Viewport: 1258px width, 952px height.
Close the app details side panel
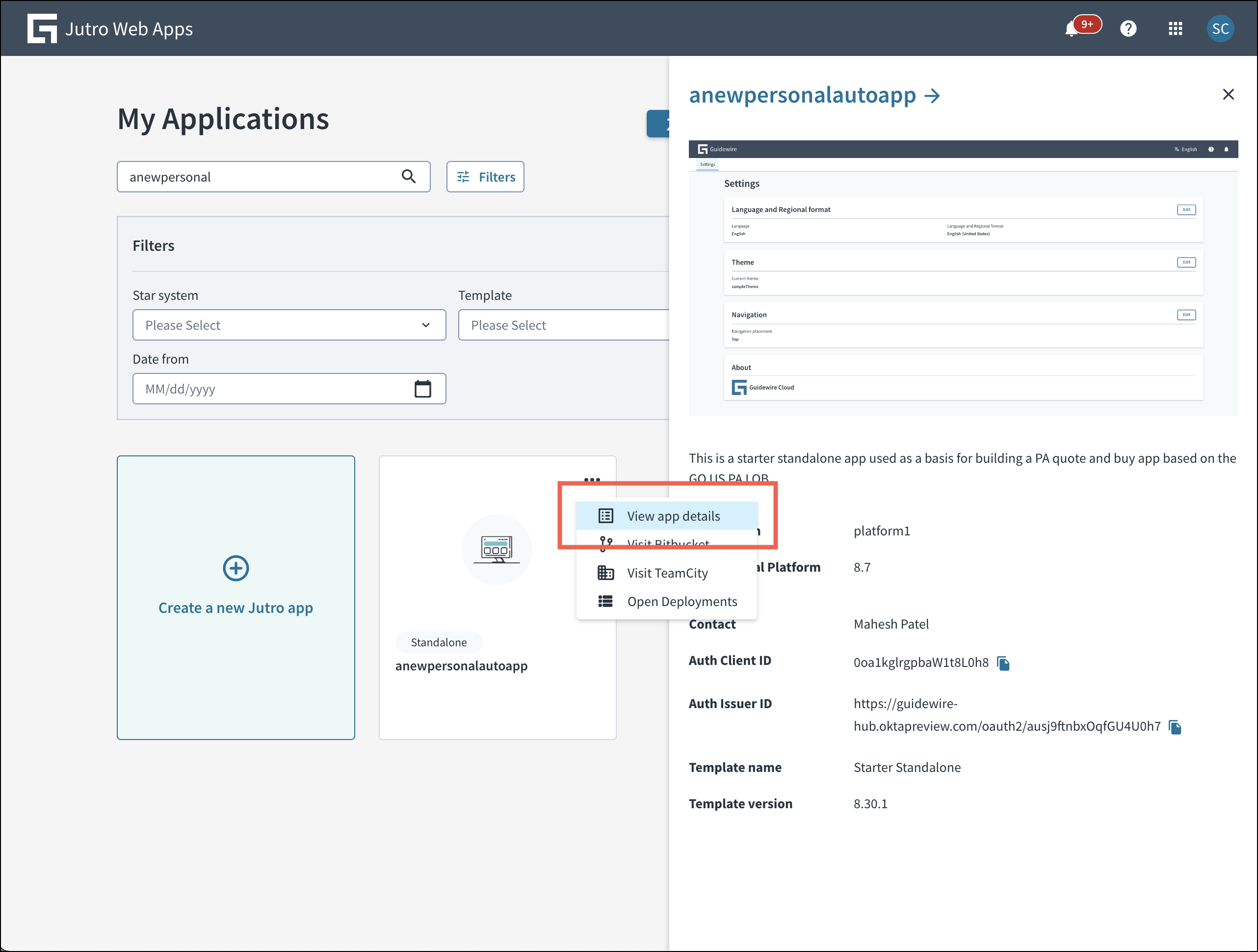click(1229, 94)
